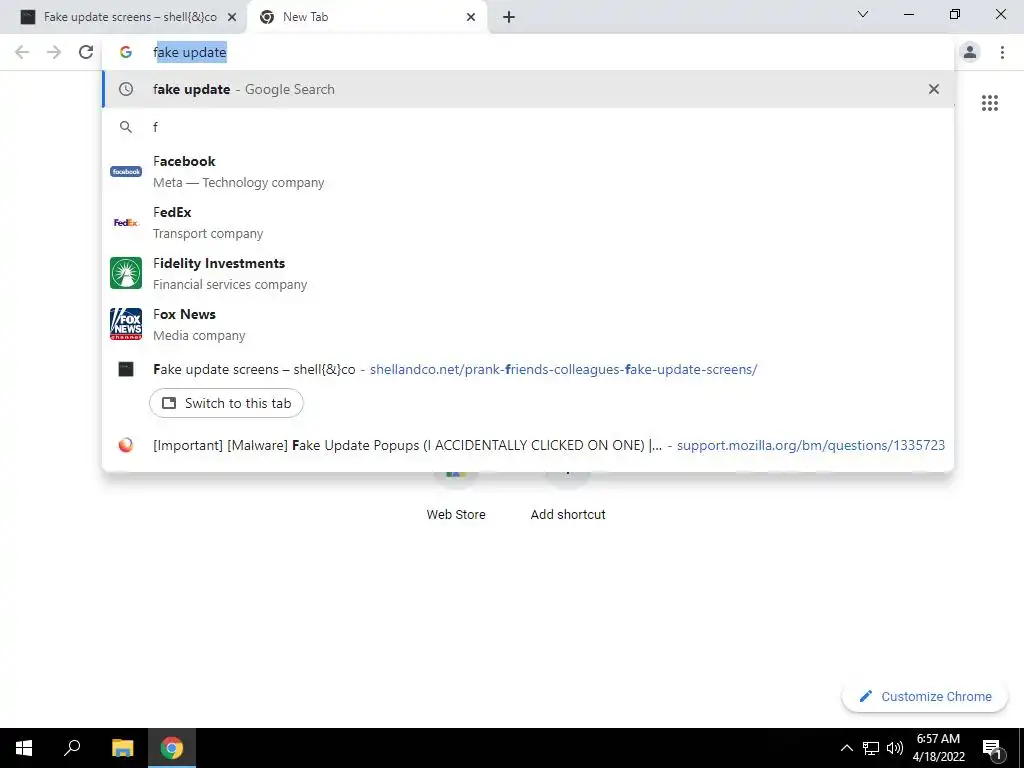Image resolution: width=1024 pixels, height=768 pixels.
Task: Open Windows taskbar search
Action: (x=72, y=748)
